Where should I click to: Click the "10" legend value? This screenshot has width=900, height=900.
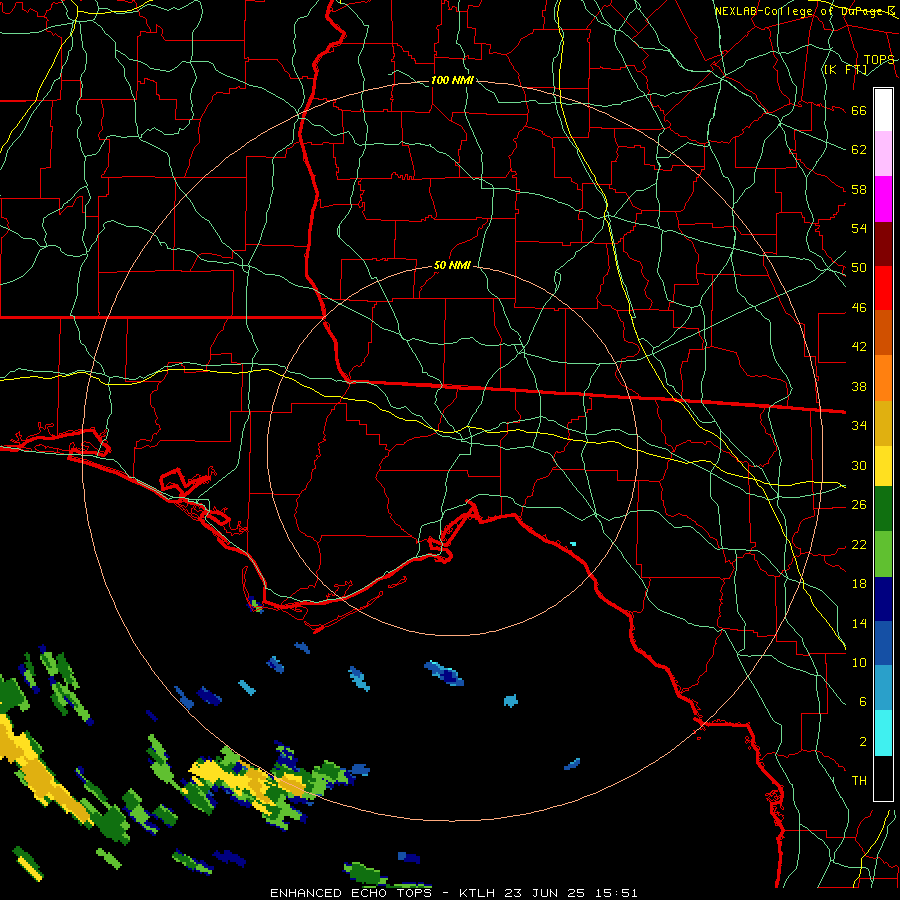[x=859, y=663]
